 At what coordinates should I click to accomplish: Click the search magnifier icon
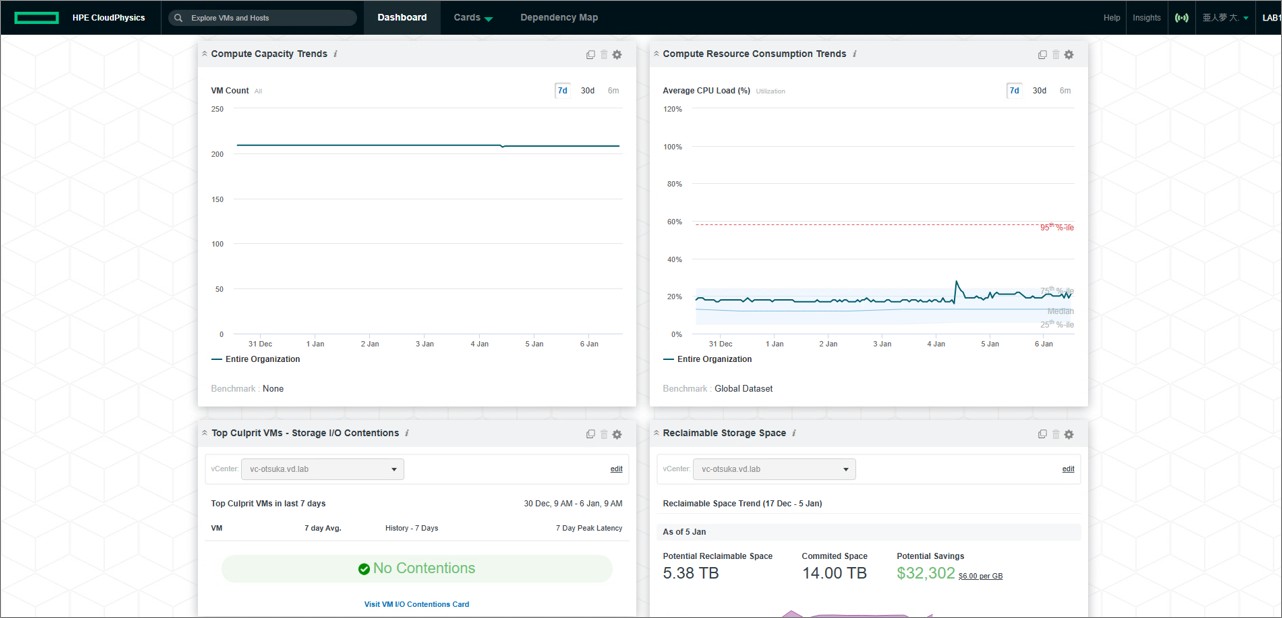(x=178, y=18)
